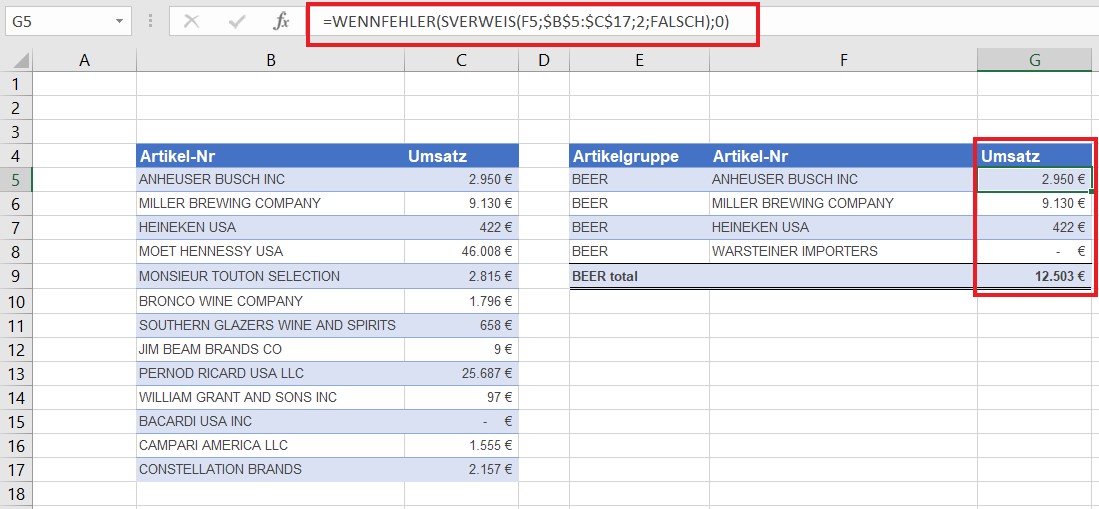1099x509 pixels.
Task: Select cell 'MONSIEUR TOUTON SELECTION'
Action: click(271, 276)
